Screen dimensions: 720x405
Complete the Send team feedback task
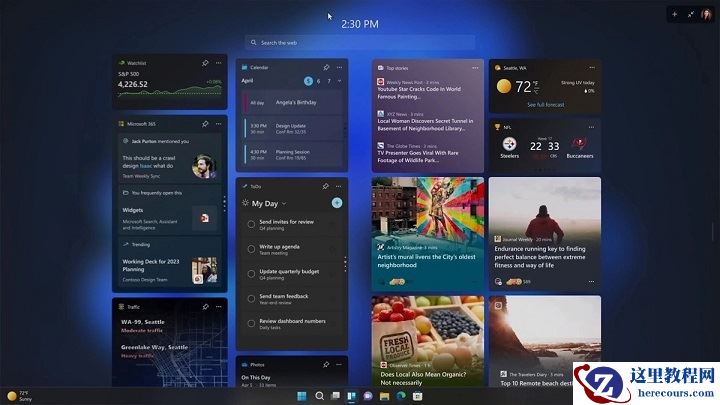pyautogui.click(x=251, y=299)
